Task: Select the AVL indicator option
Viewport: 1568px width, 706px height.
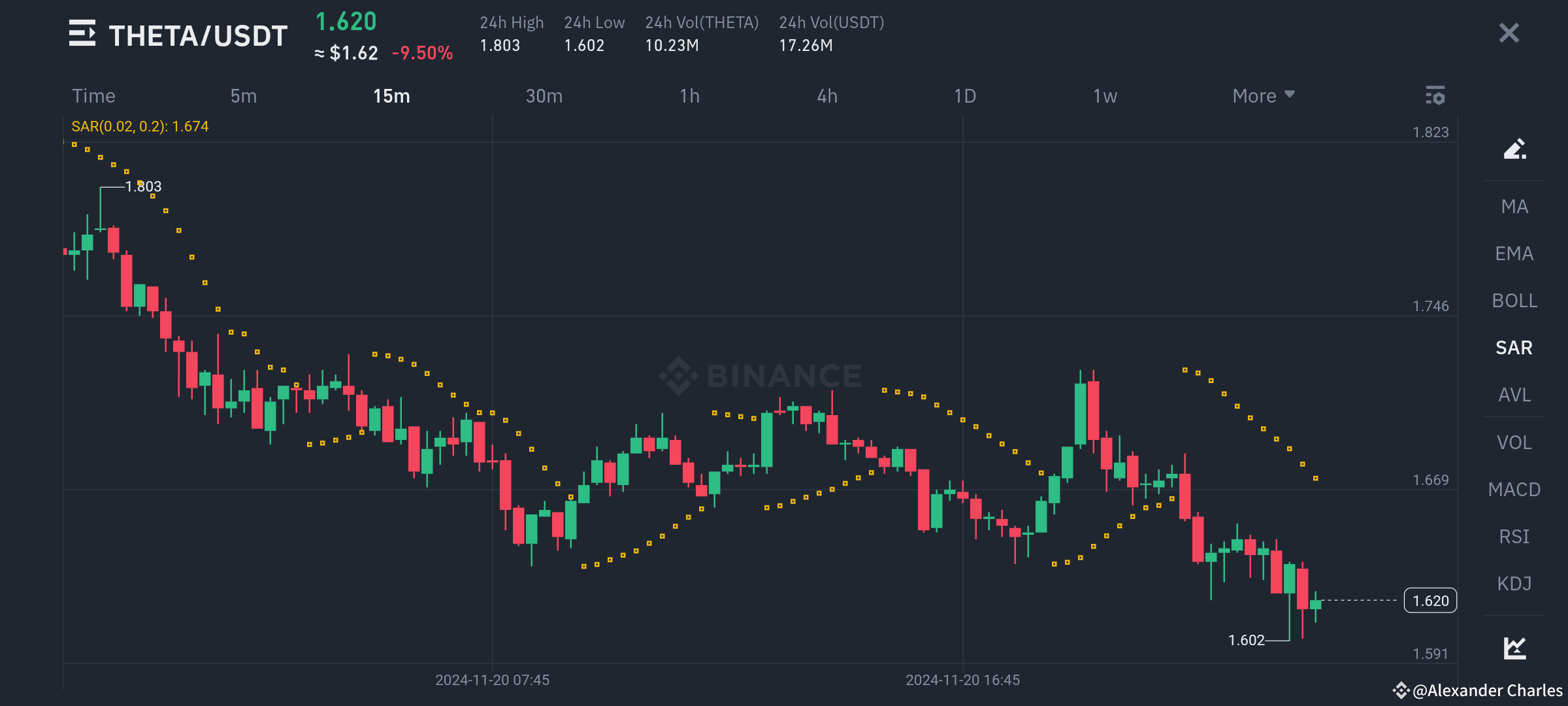Action: point(1514,395)
